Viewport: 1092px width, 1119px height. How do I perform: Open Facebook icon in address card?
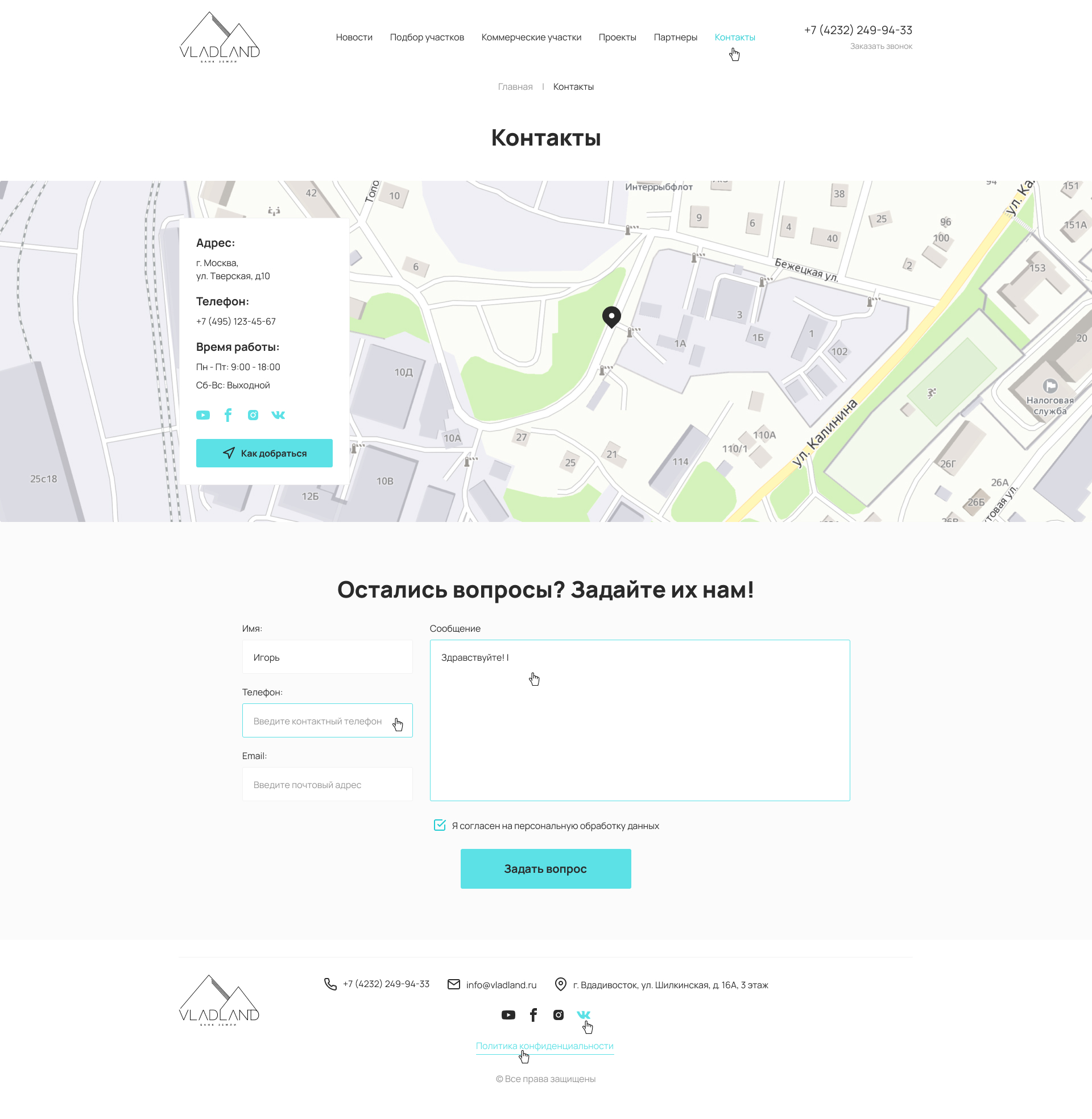click(227, 415)
